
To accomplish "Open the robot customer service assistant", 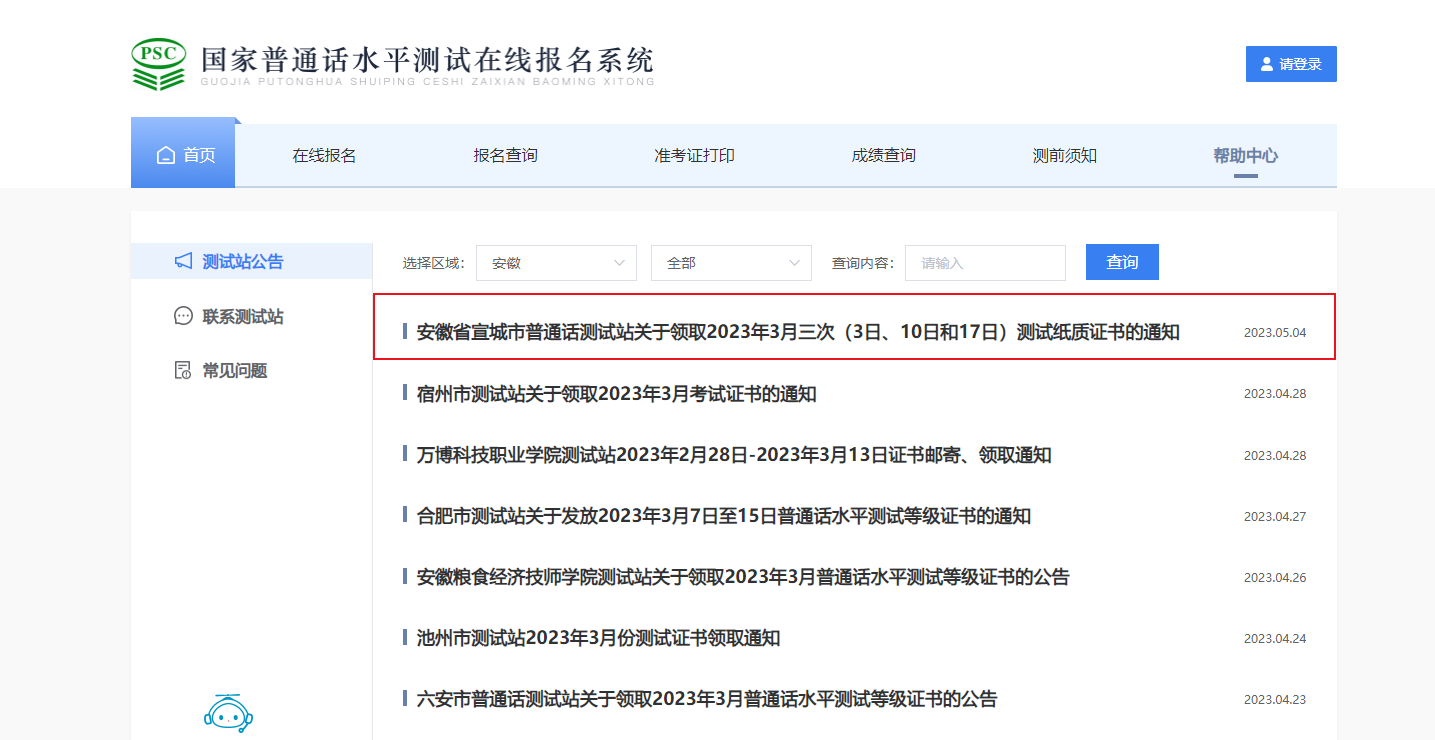I will tap(229, 712).
